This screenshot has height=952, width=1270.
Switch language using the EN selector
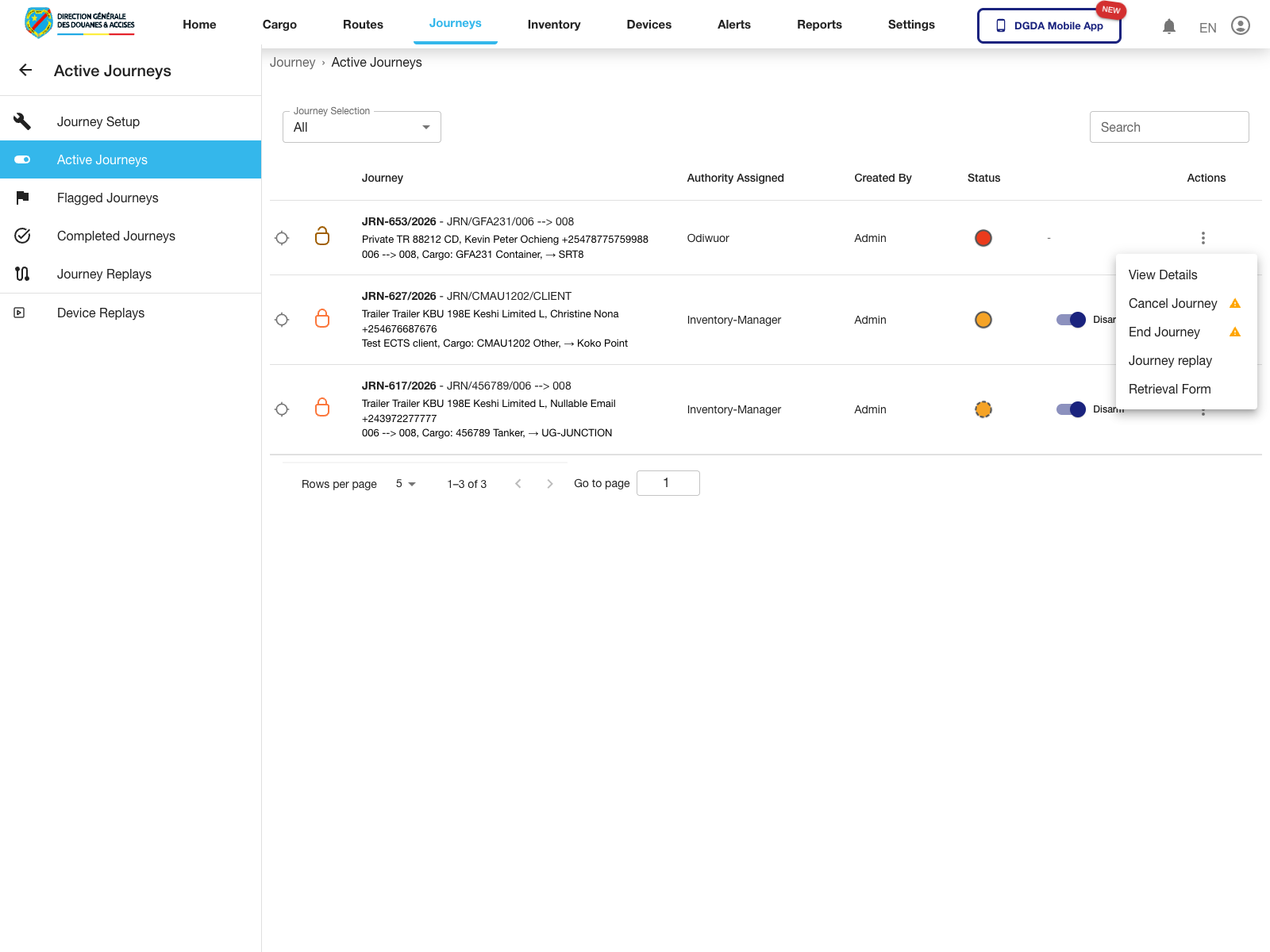click(x=1207, y=28)
